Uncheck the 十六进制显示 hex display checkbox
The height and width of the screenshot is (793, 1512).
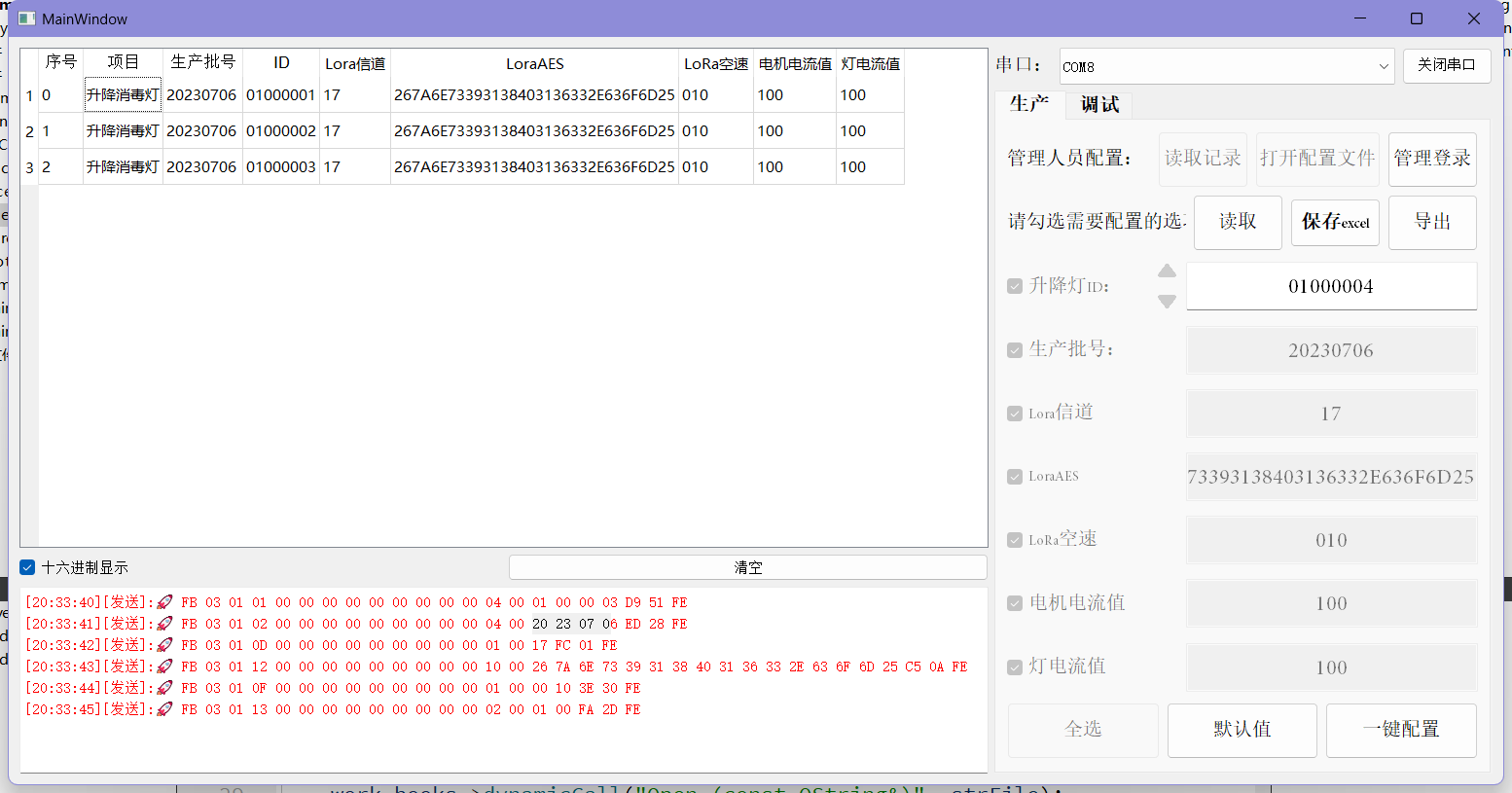click(26, 566)
